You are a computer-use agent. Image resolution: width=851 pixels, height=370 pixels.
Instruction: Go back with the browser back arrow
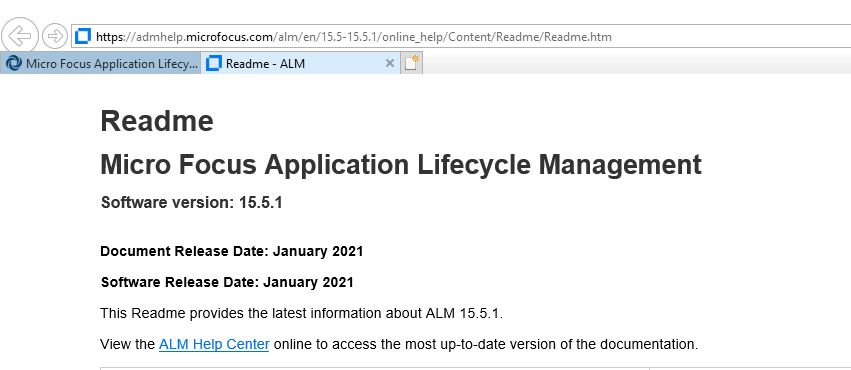pos(20,36)
